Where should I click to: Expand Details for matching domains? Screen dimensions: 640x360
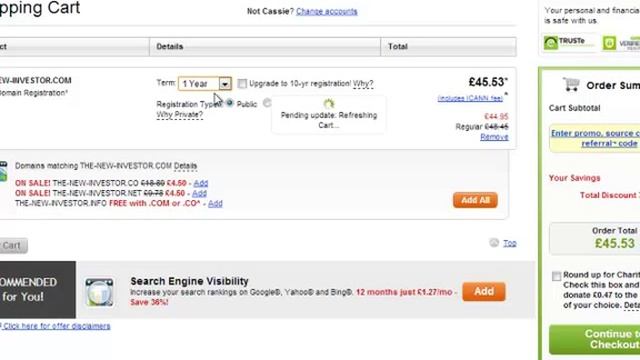coord(185,166)
